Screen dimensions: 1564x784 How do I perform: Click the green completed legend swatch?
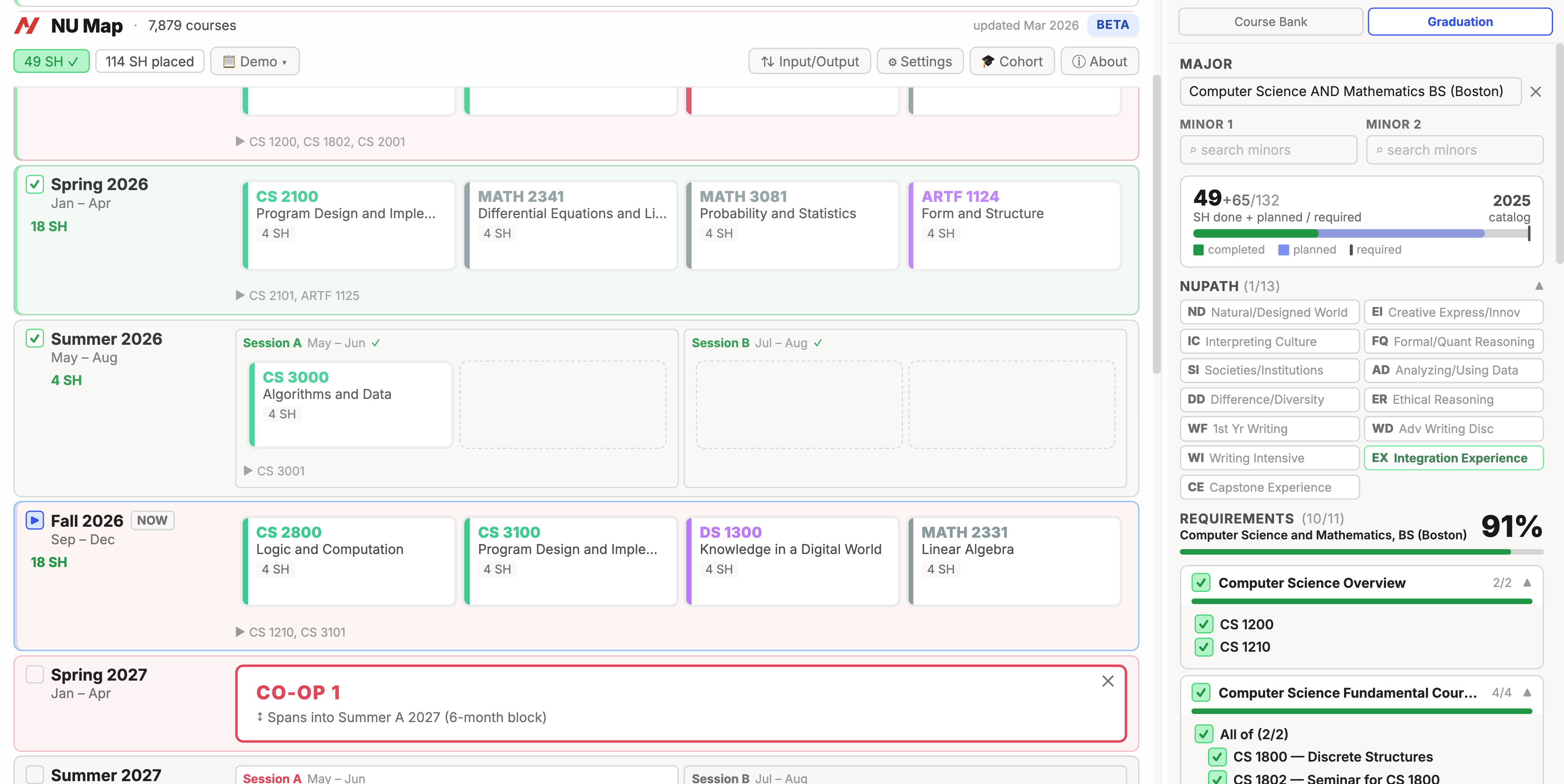pos(1198,250)
